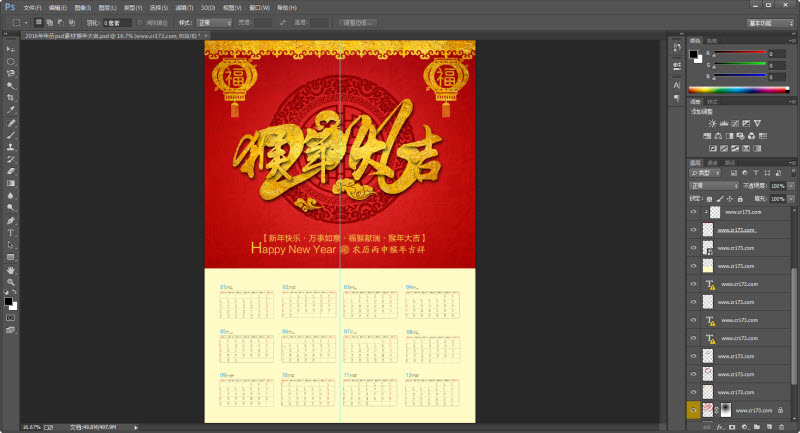800x433 pixels.
Task: Open the 滤镜(T) menu
Action: coord(184,8)
